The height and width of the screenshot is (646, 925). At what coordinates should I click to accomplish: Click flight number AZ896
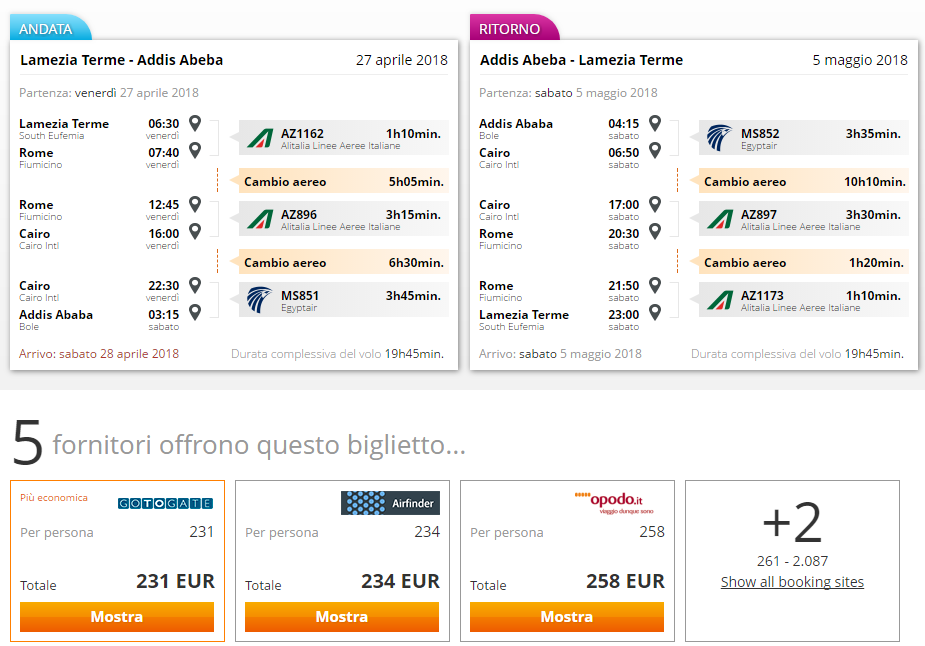pyautogui.click(x=299, y=215)
